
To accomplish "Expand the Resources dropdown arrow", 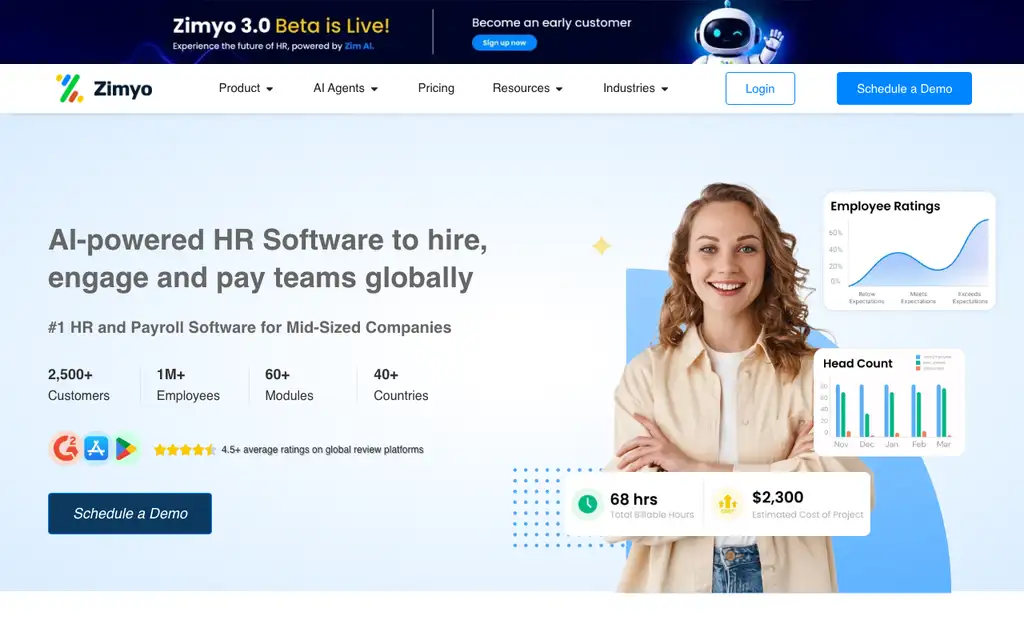I will pyautogui.click(x=559, y=89).
